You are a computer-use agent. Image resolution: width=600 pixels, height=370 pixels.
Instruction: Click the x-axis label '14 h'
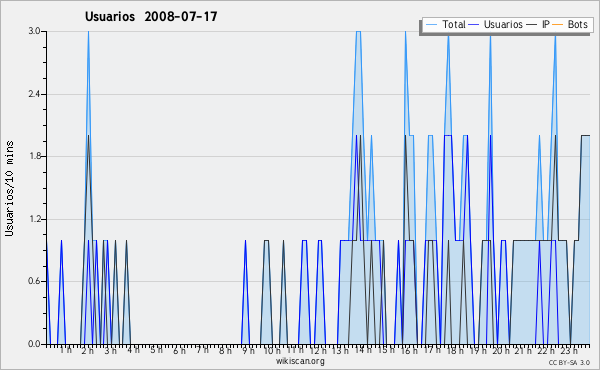click(x=363, y=350)
